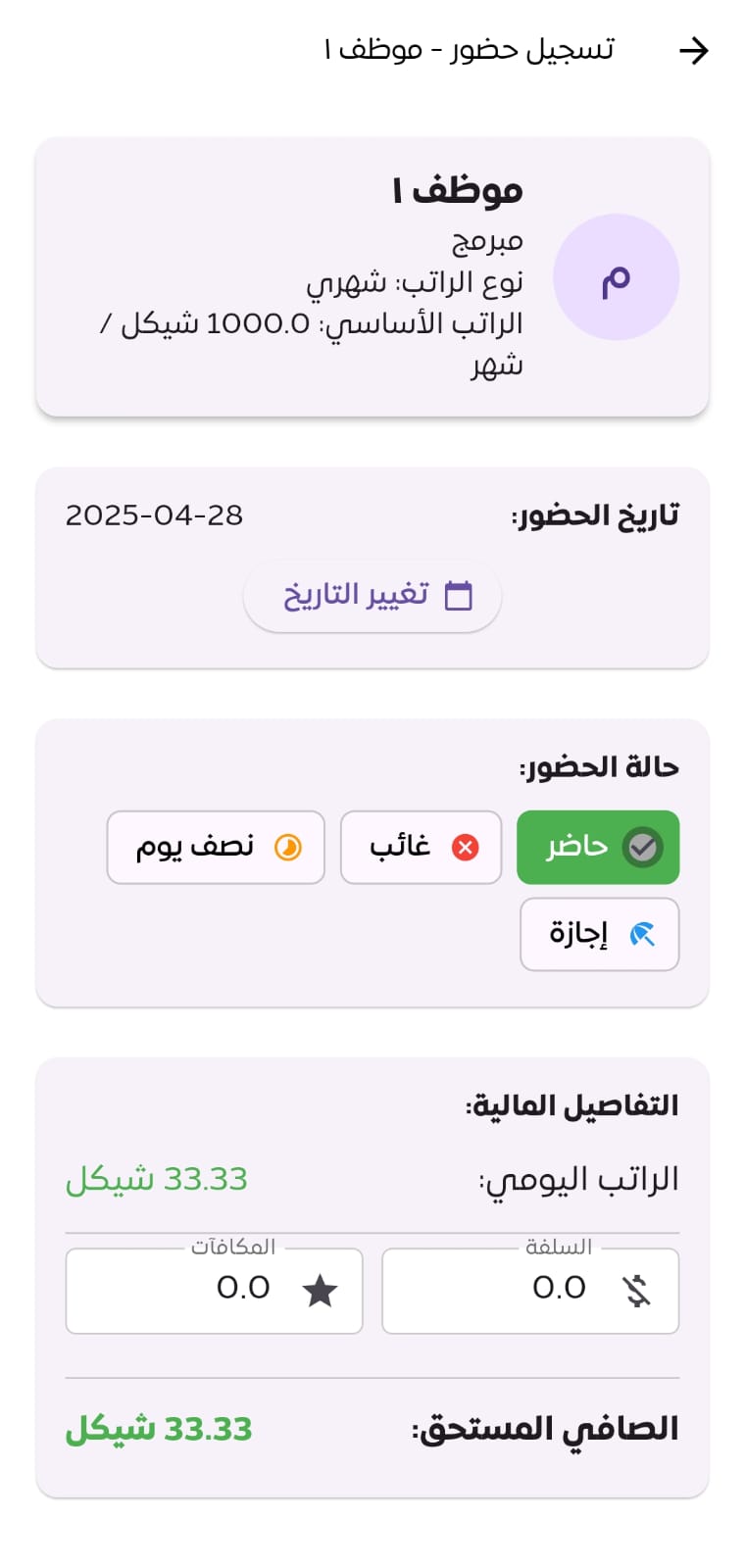
Task: Open date picker via تغيير التاريخ
Action: point(372,596)
